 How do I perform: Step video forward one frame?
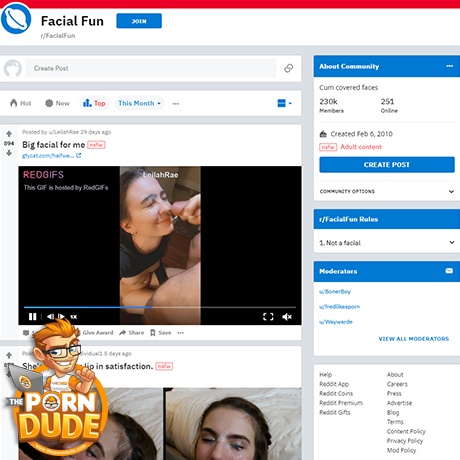[62, 316]
